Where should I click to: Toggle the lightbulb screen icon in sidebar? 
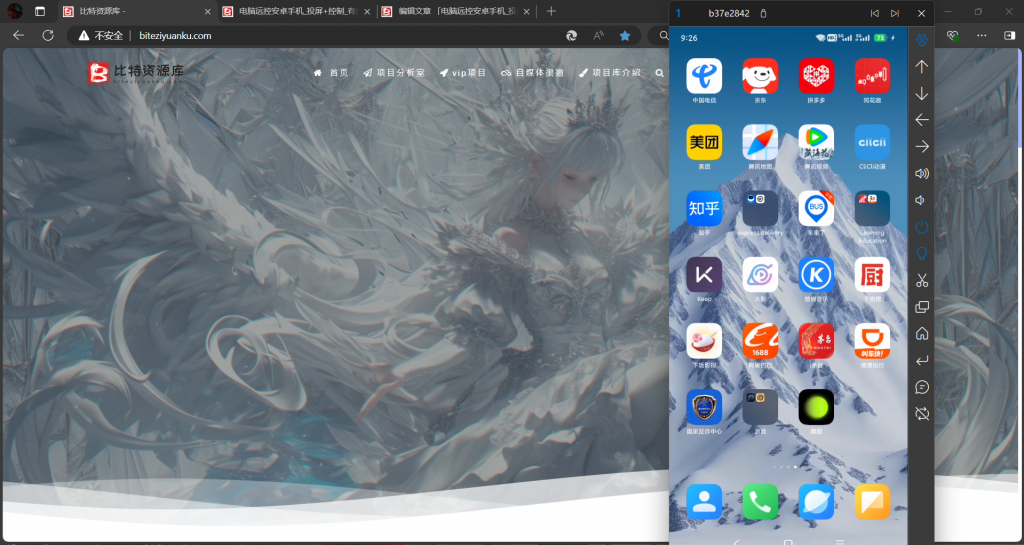click(x=921, y=253)
